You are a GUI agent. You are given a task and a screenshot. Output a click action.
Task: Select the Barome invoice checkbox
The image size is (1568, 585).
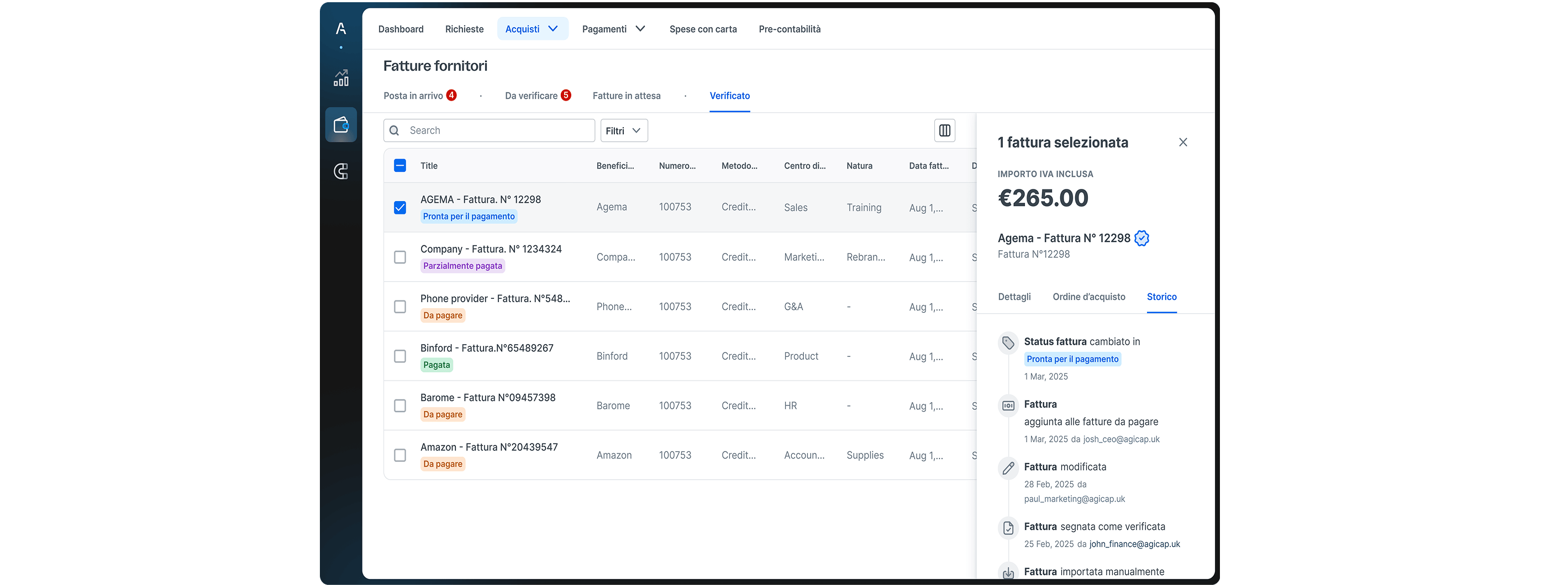[400, 405]
